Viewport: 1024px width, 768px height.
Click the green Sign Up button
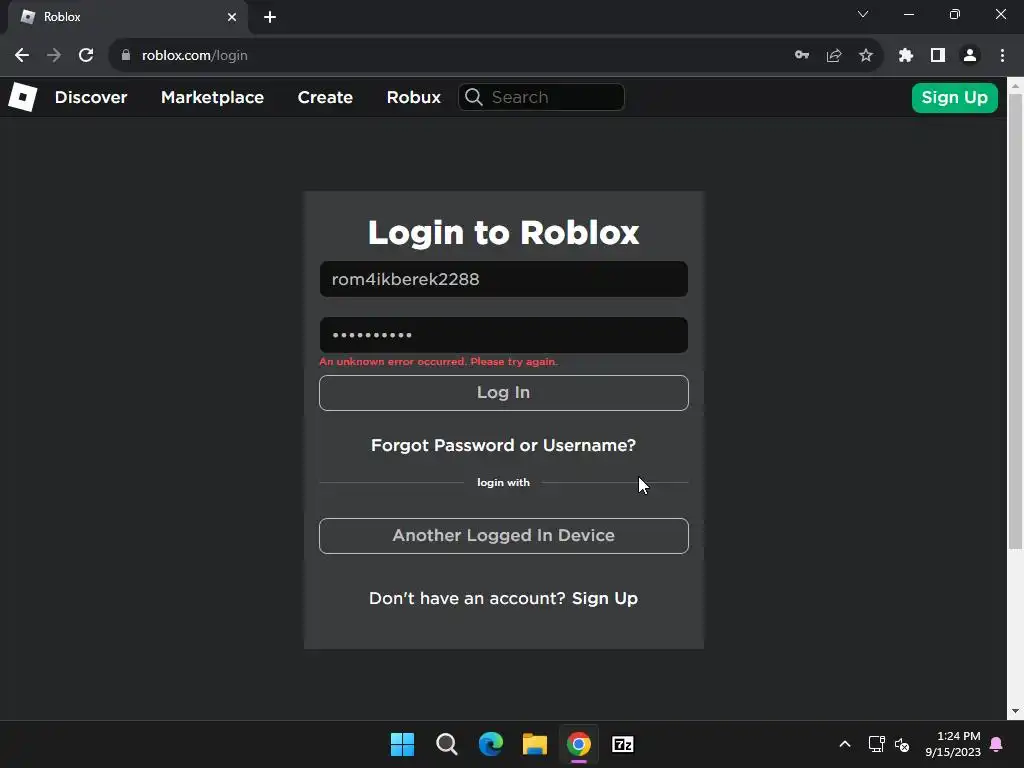tap(954, 98)
